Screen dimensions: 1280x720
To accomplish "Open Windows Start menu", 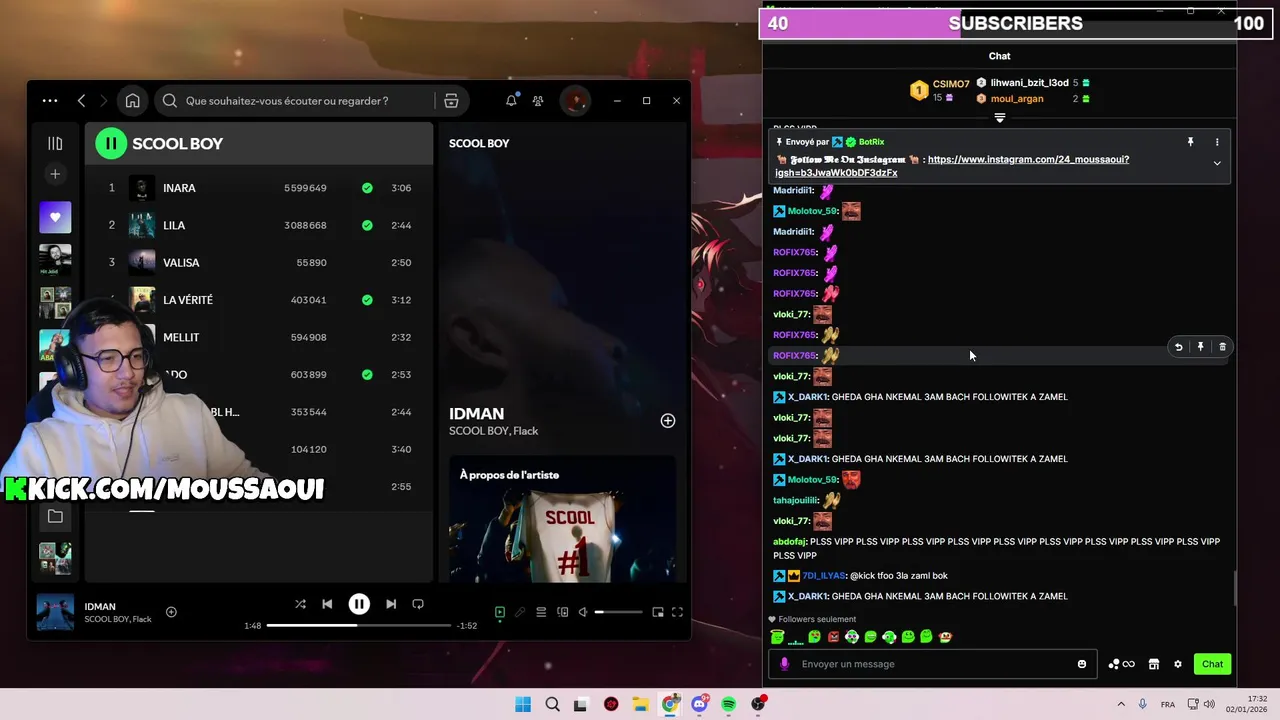I will coord(523,704).
